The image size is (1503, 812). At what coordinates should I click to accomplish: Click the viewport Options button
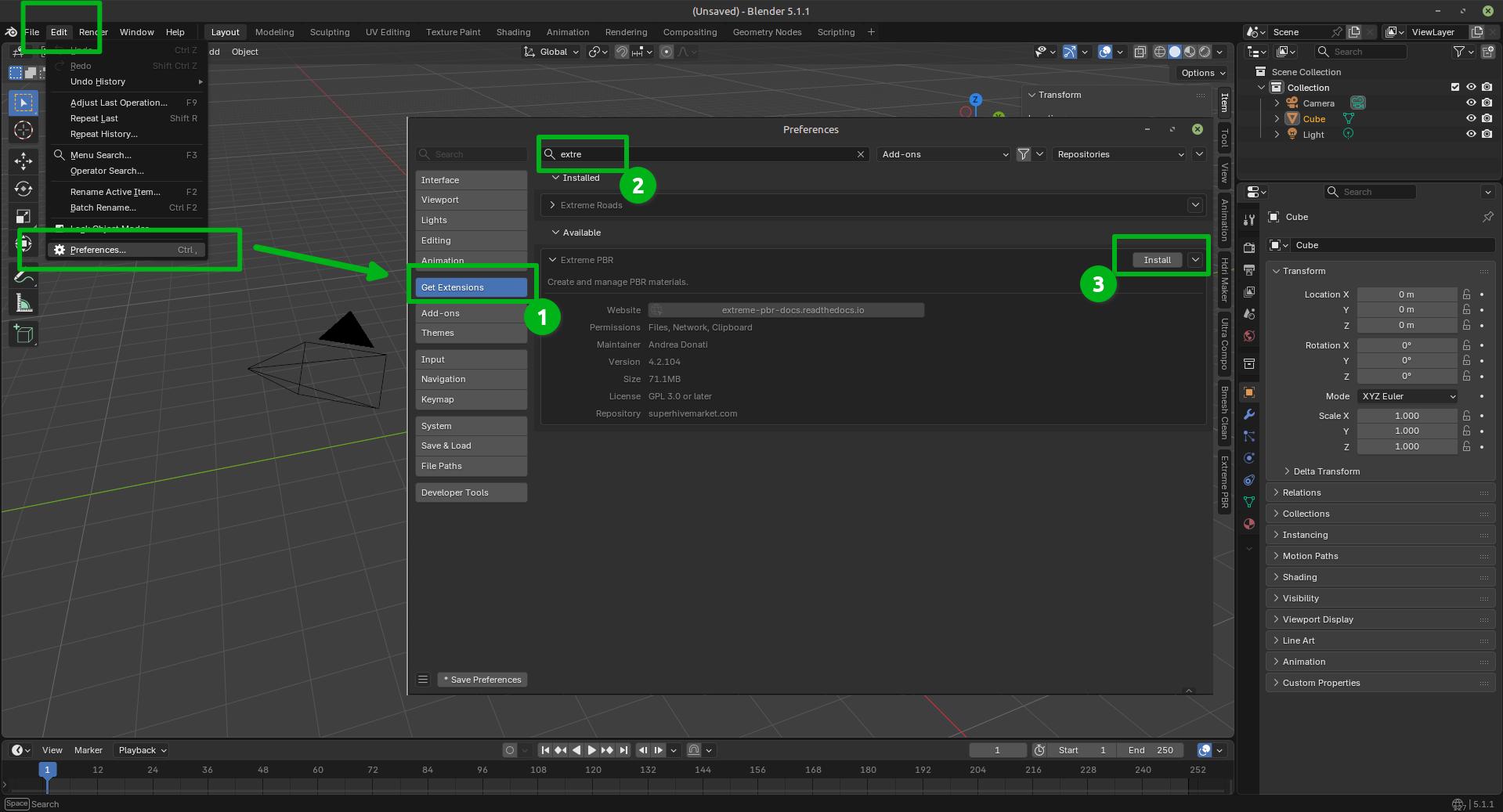coord(1202,73)
